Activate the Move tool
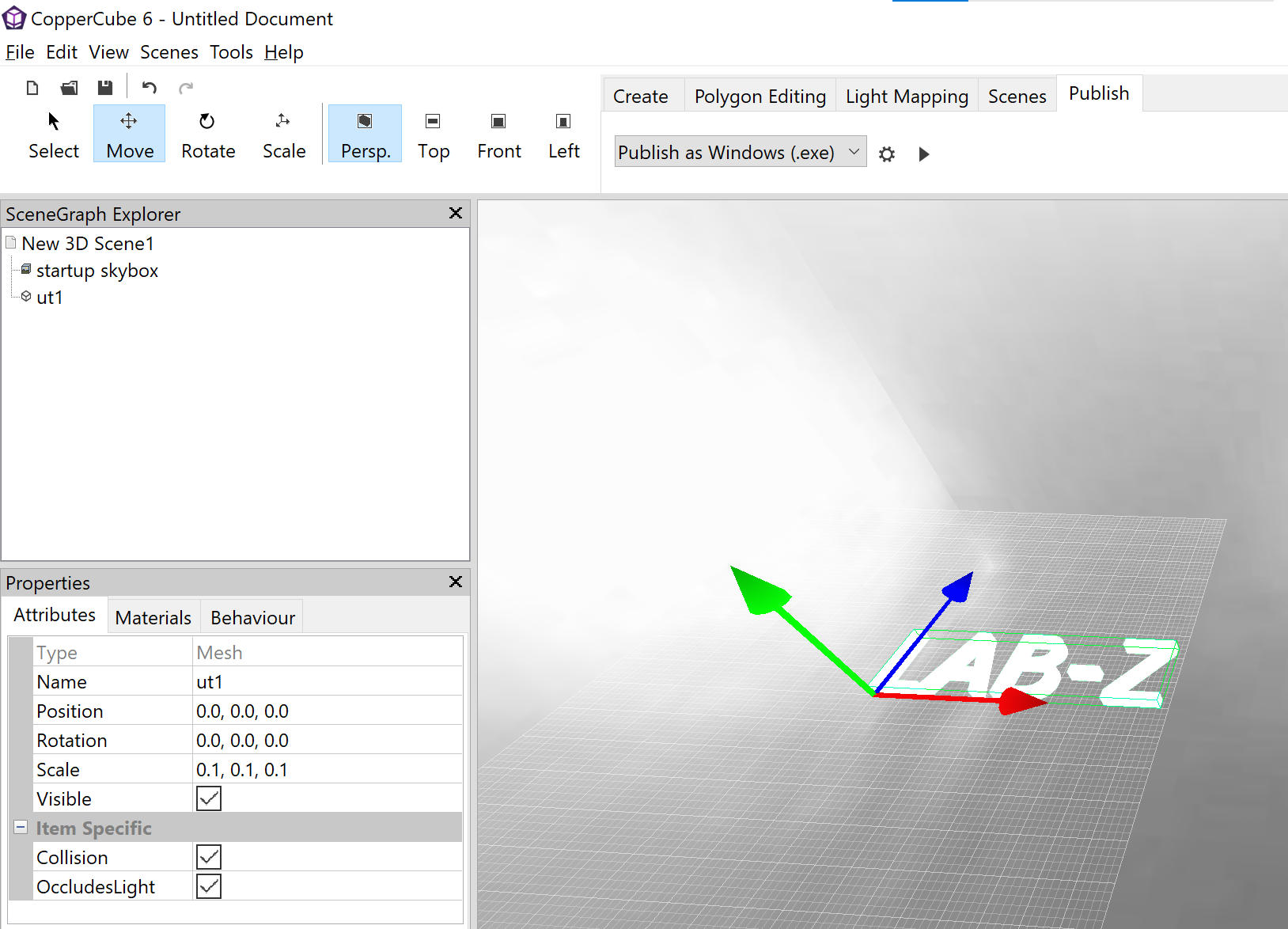 pyautogui.click(x=130, y=135)
